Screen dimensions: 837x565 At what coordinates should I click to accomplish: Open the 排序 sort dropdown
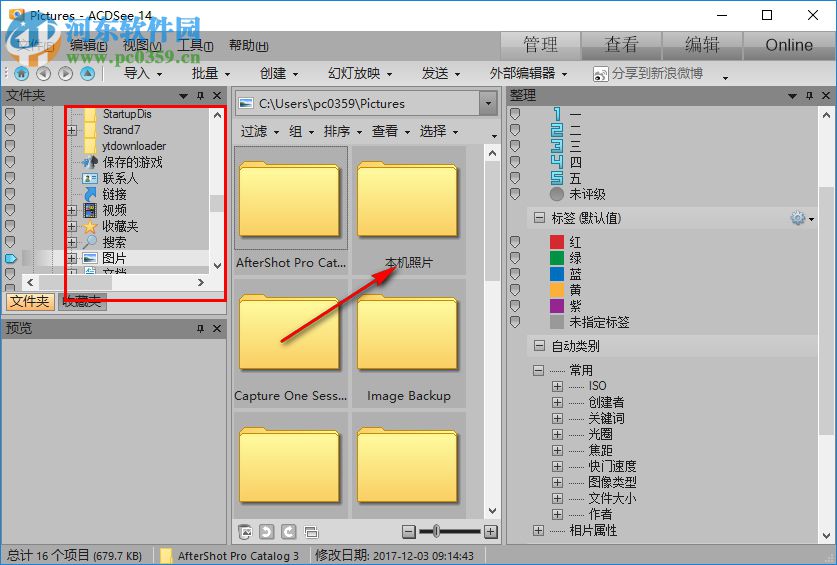click(343, 131)
